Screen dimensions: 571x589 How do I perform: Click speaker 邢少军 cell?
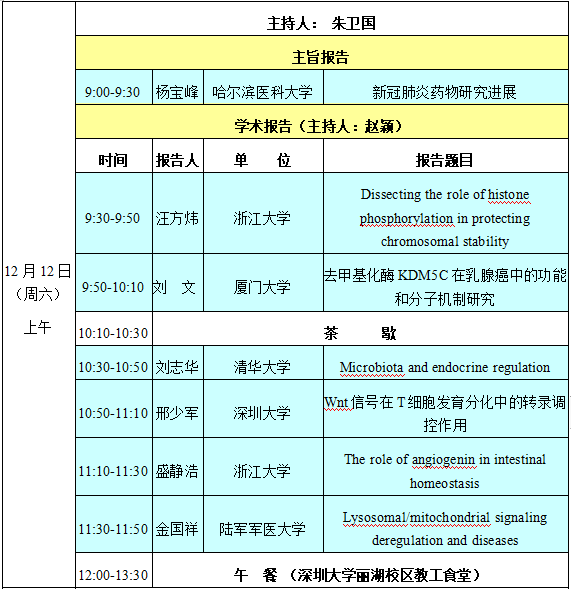click(x=178, y=409)
